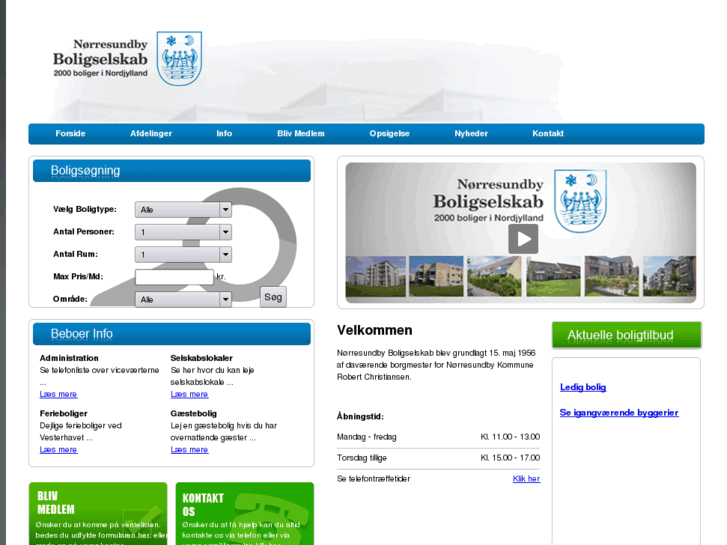This screenshot has width=727, height=545.
Task: Open Nyheder from the navigation bar
Action: click(x=471, y=134)
